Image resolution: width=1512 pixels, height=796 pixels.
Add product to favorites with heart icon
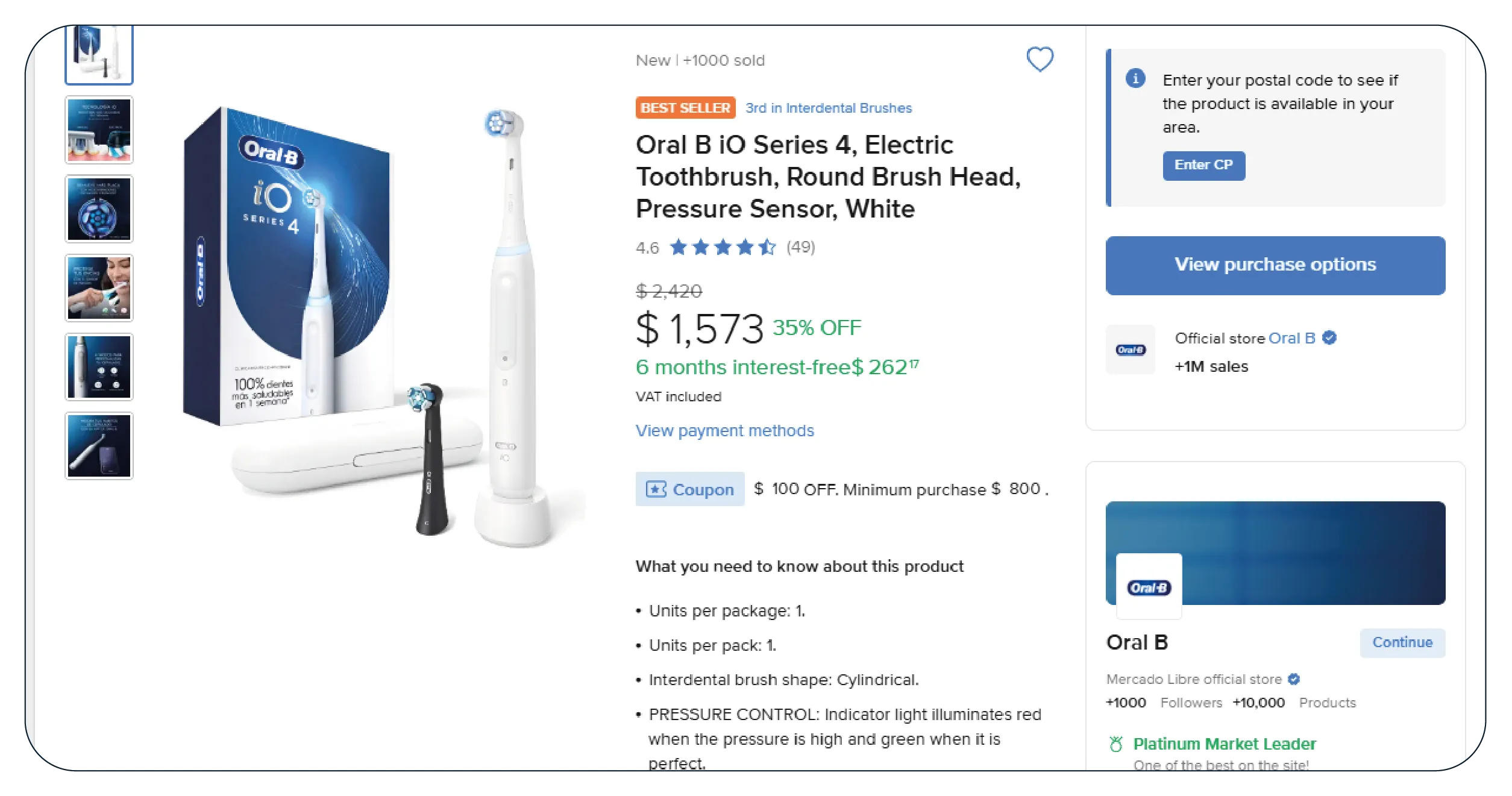[x=1040, y=59]
